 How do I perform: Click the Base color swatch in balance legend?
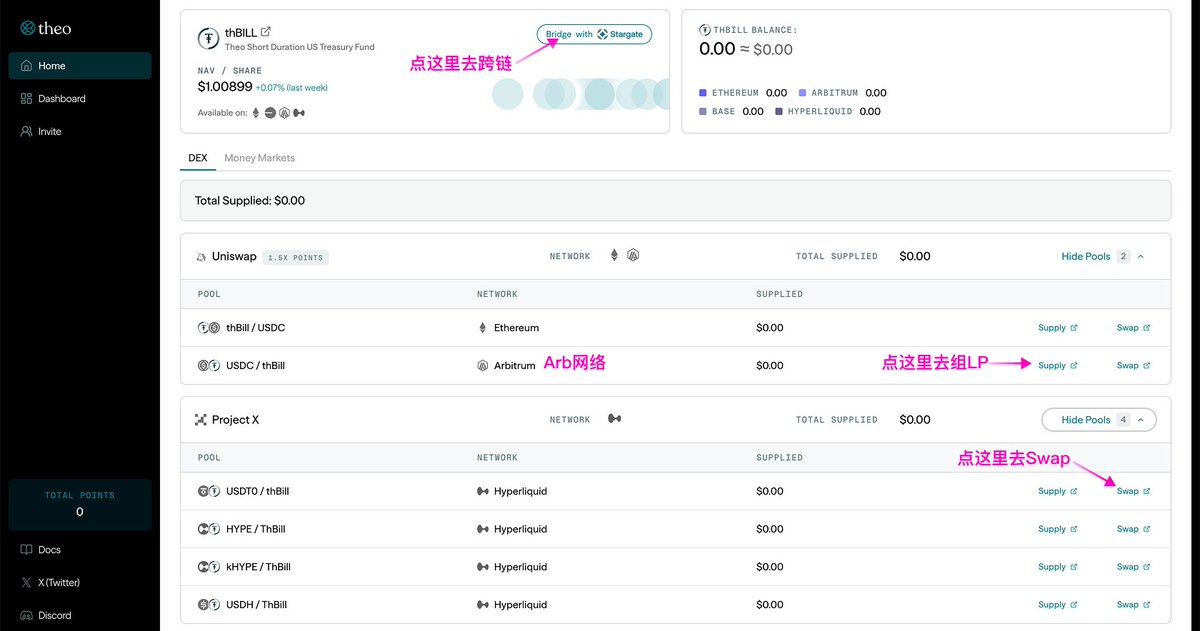[703, 112]
